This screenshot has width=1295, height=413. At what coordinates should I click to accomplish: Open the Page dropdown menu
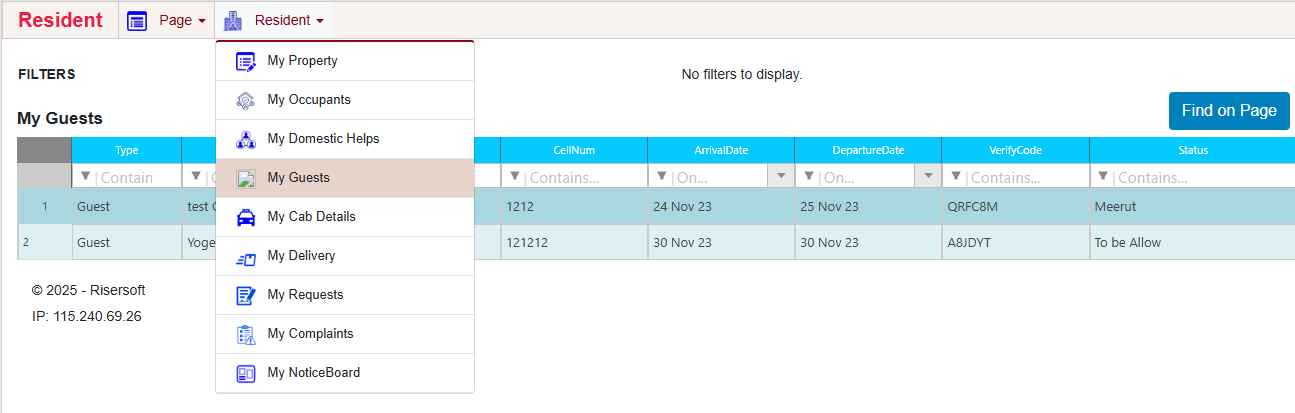click(181, 20)
